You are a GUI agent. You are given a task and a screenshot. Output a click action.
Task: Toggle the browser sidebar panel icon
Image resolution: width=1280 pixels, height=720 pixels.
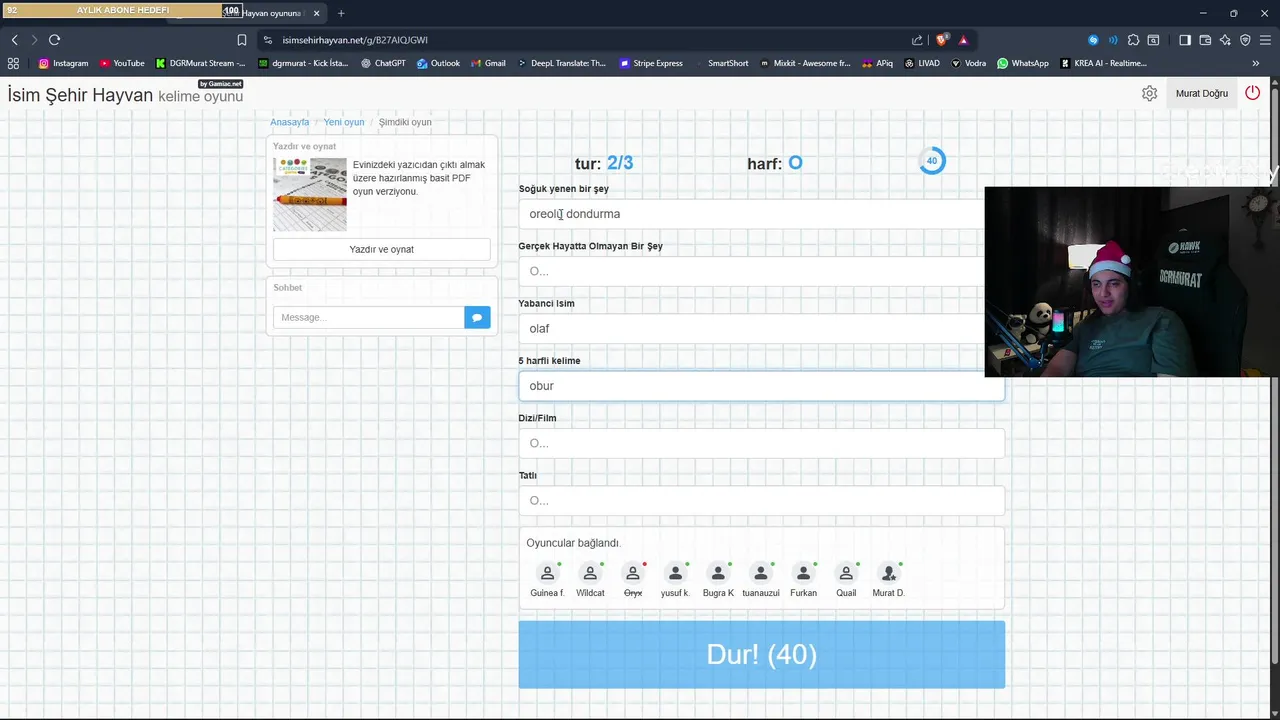click(x=1185, y=40)
